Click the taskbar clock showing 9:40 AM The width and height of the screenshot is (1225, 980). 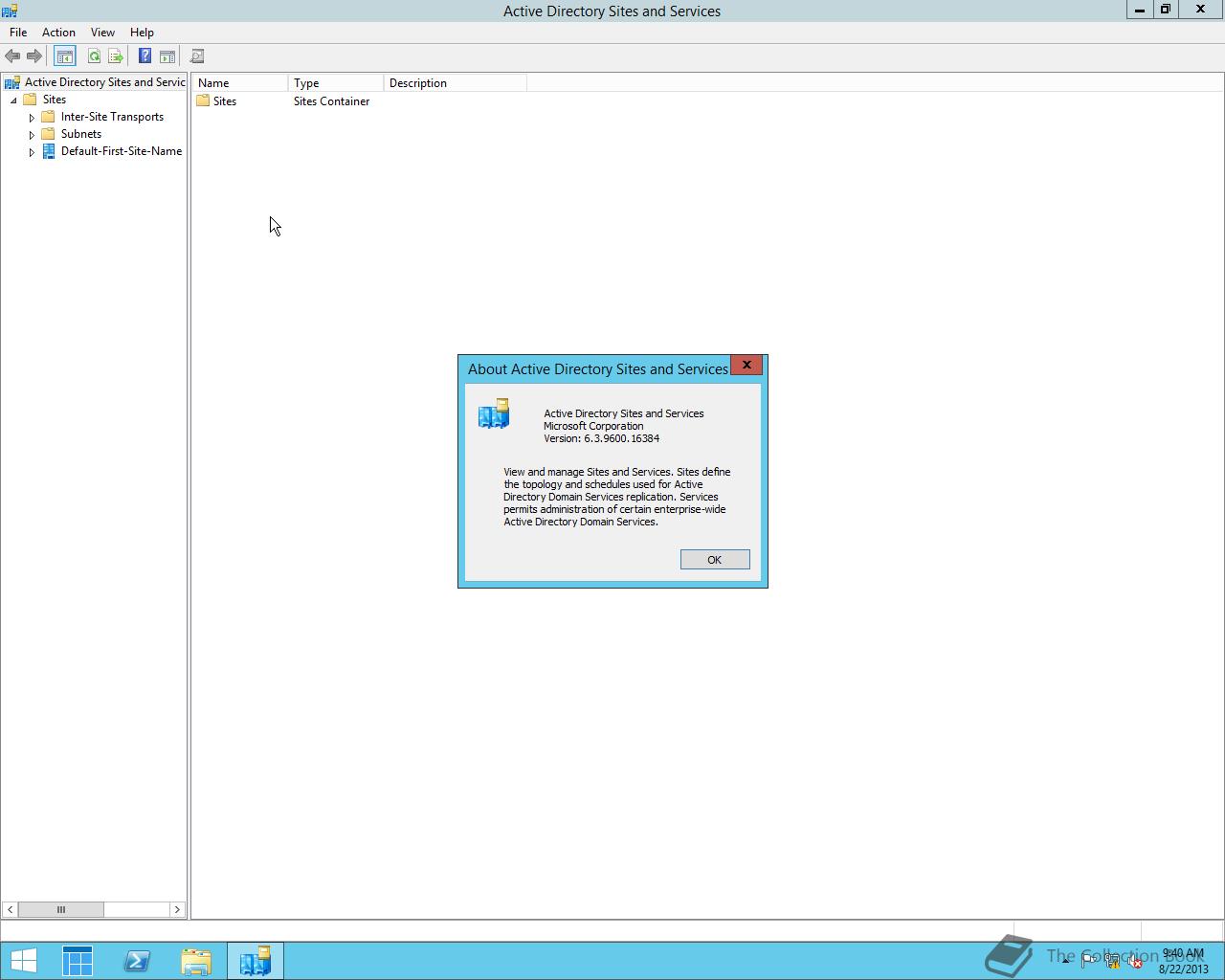point(1184,961)
